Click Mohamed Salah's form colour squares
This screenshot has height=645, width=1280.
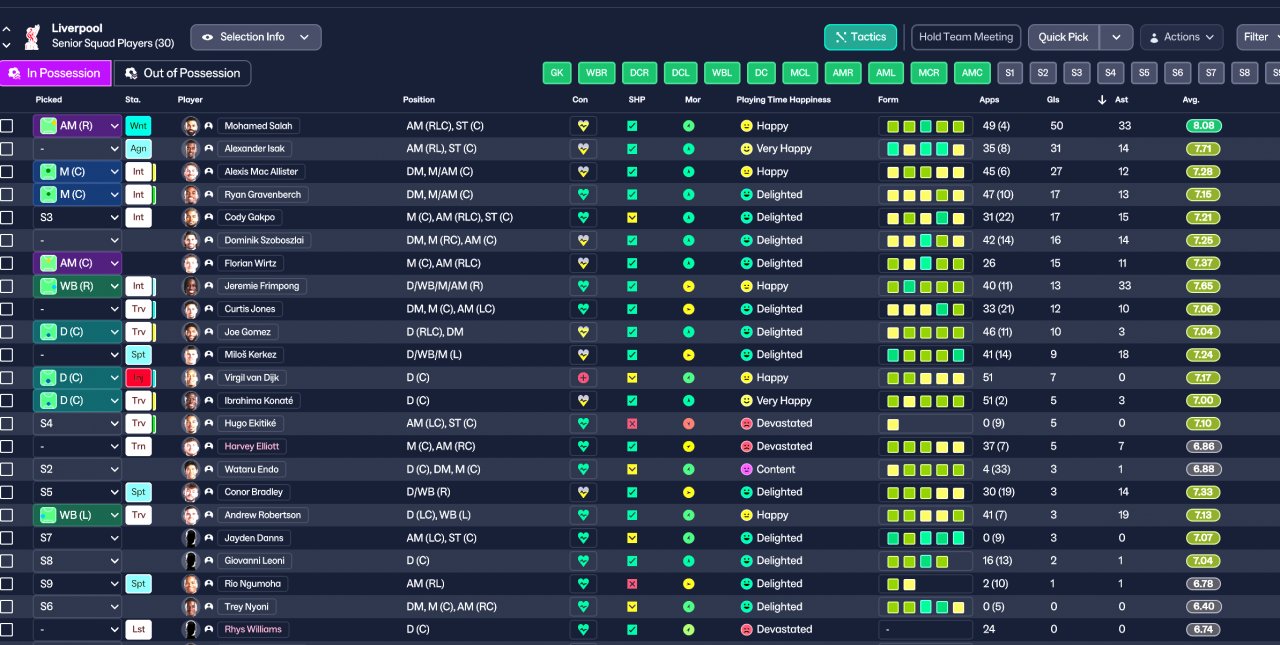925,126
